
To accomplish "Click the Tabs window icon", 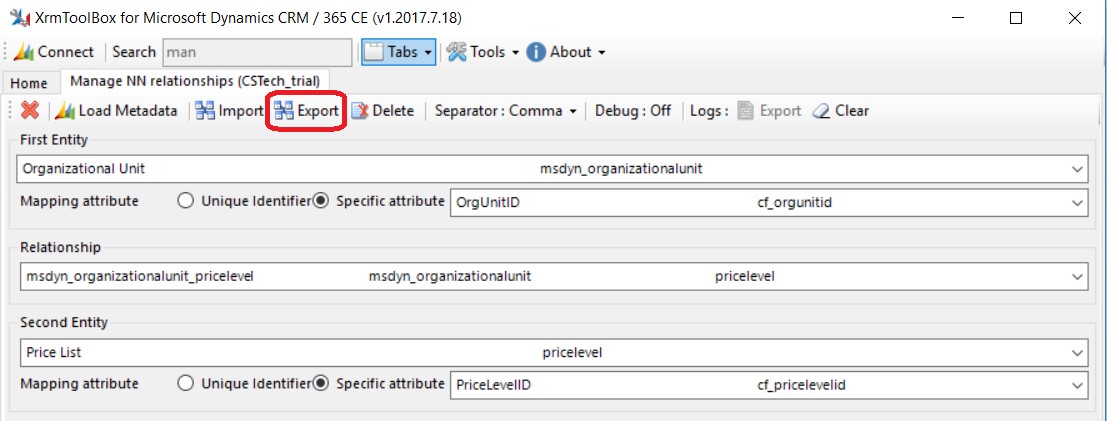I will click(x=373, y=52).
